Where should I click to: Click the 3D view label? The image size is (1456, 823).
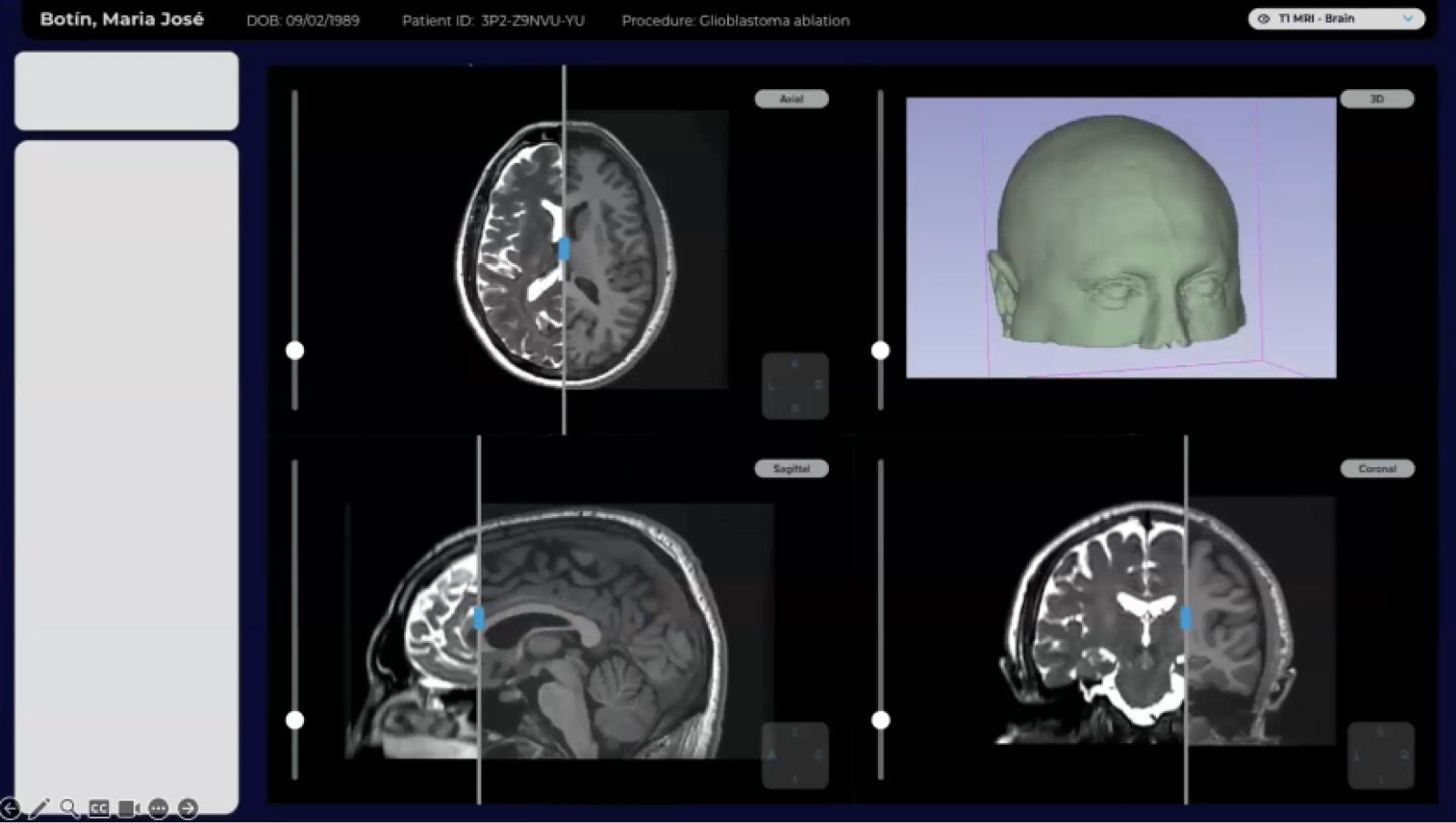1377,98
